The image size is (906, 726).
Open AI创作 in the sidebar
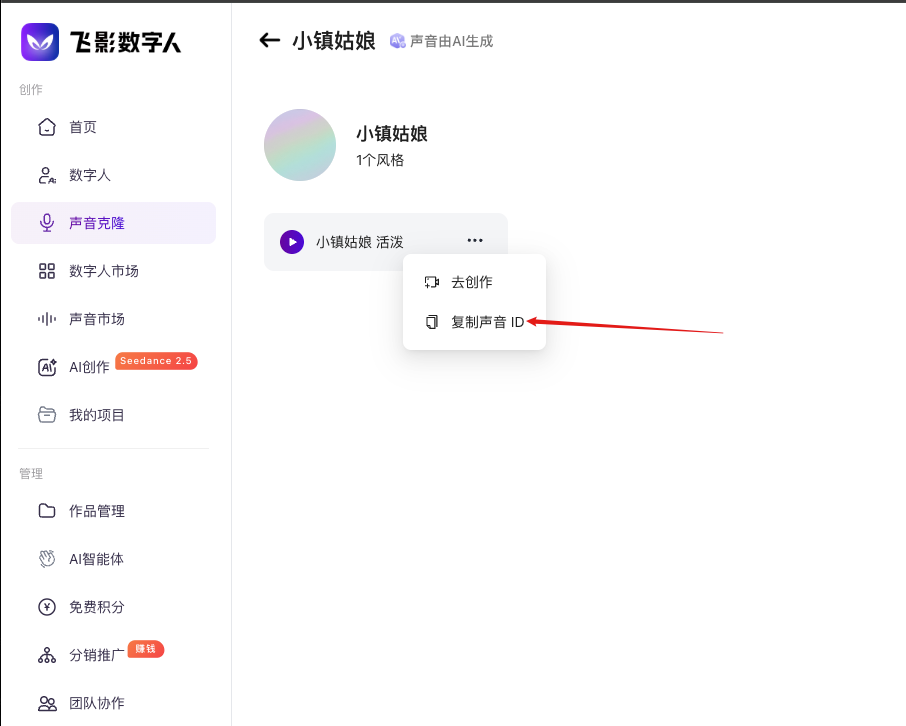[x=113, y=367]
